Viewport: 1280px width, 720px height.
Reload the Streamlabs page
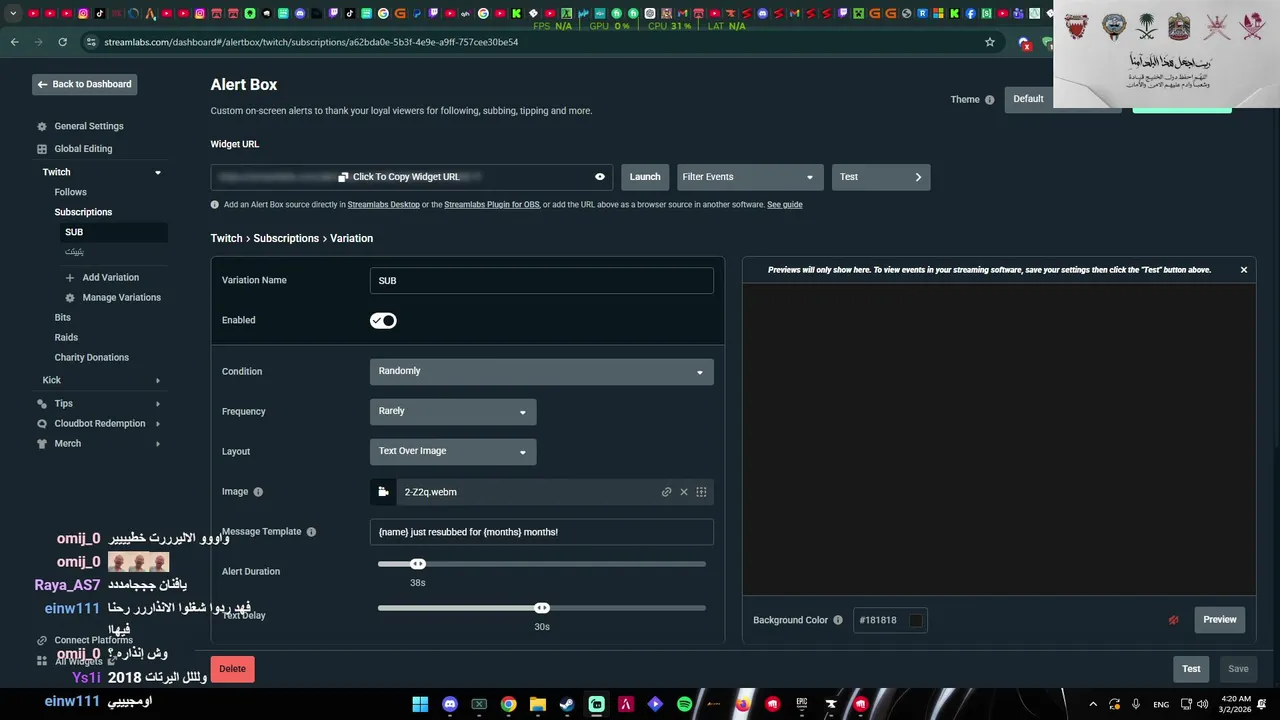coord(62,42)
